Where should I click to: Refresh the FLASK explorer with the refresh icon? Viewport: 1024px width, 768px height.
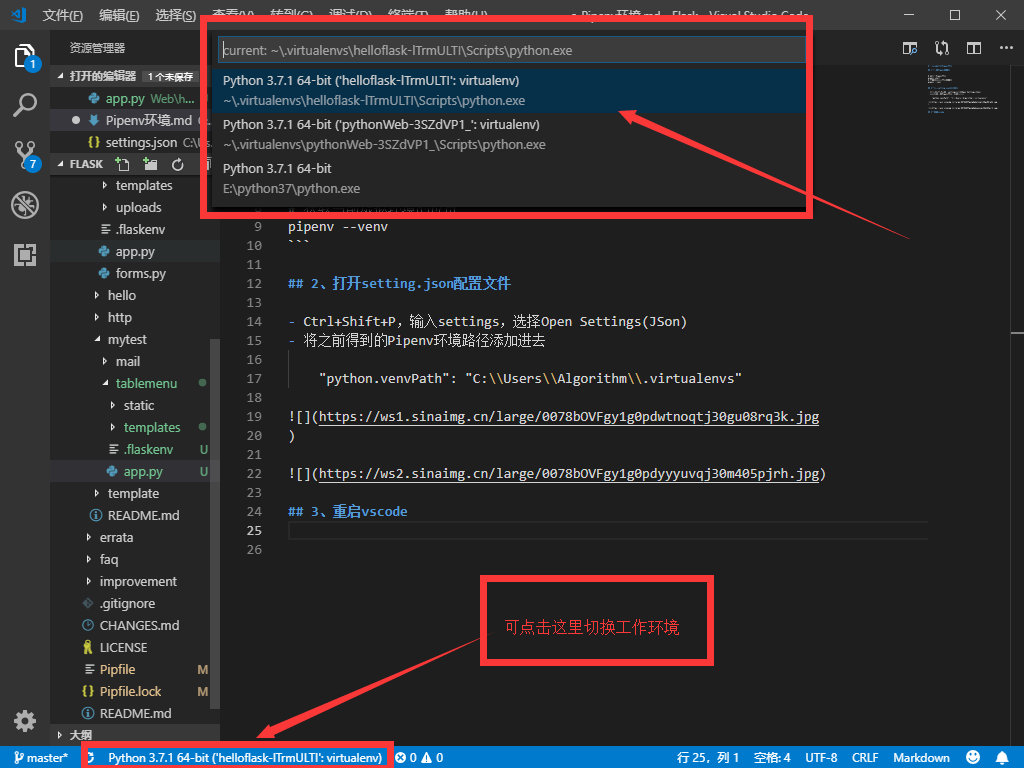click(180, 163)
